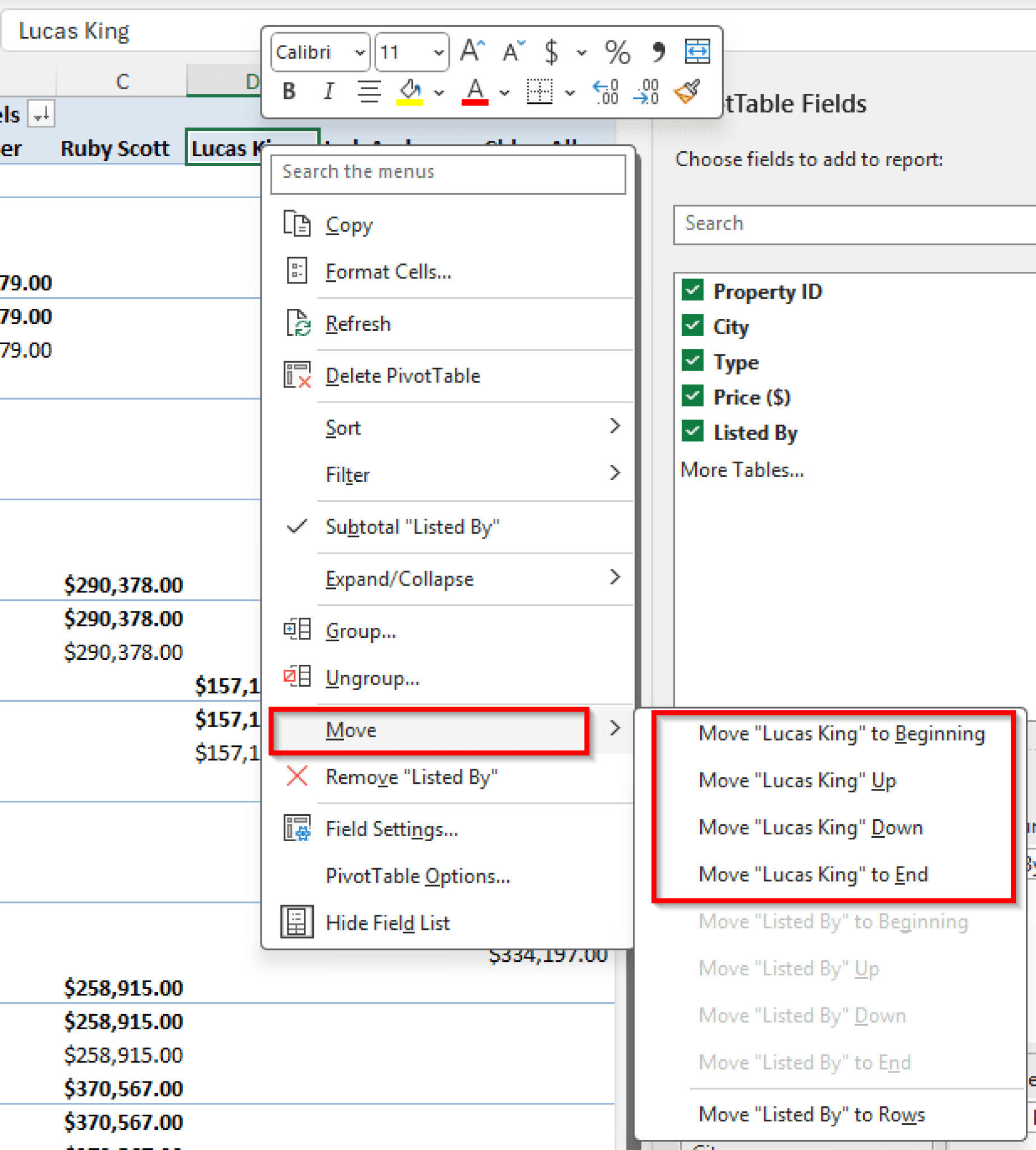Click the More Tables link
This screenshot has height=1150, width=1036.
coord(742,469)
